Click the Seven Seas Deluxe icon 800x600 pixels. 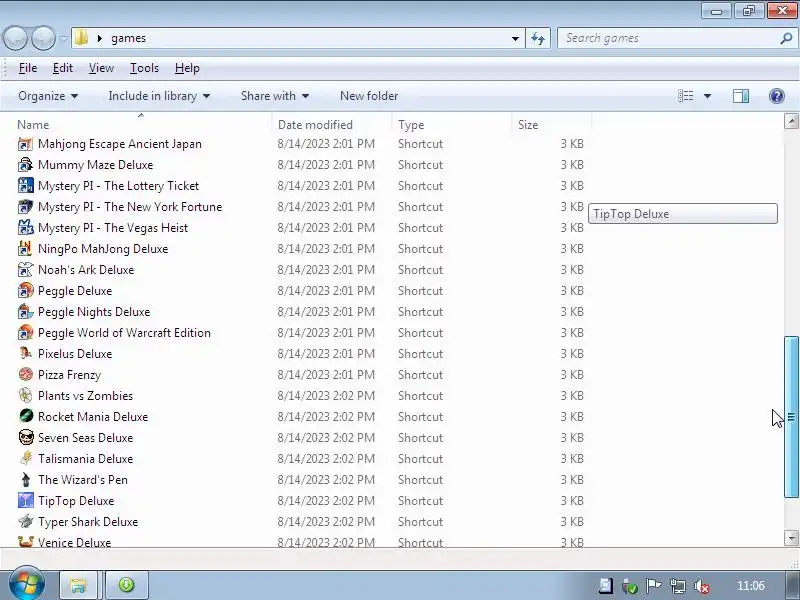click(x=26, y=437)
